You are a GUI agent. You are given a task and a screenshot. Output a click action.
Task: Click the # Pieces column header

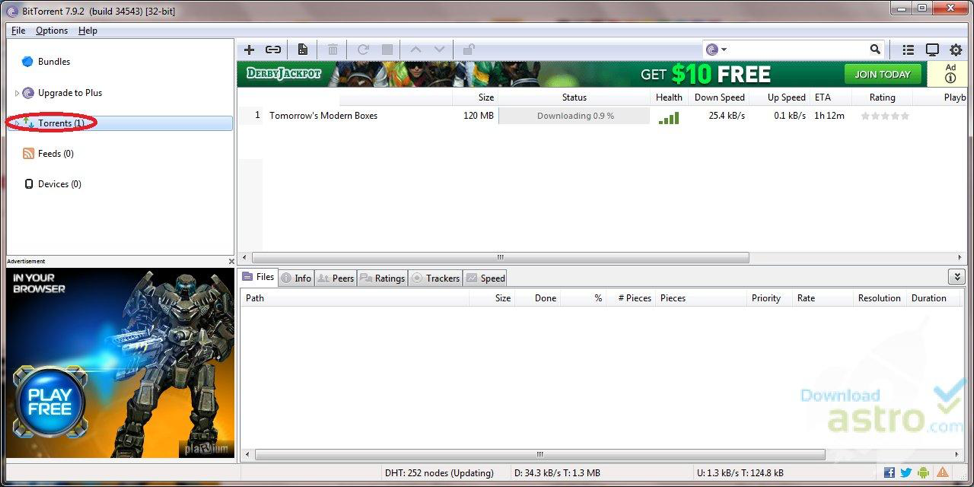click(634, 298)
